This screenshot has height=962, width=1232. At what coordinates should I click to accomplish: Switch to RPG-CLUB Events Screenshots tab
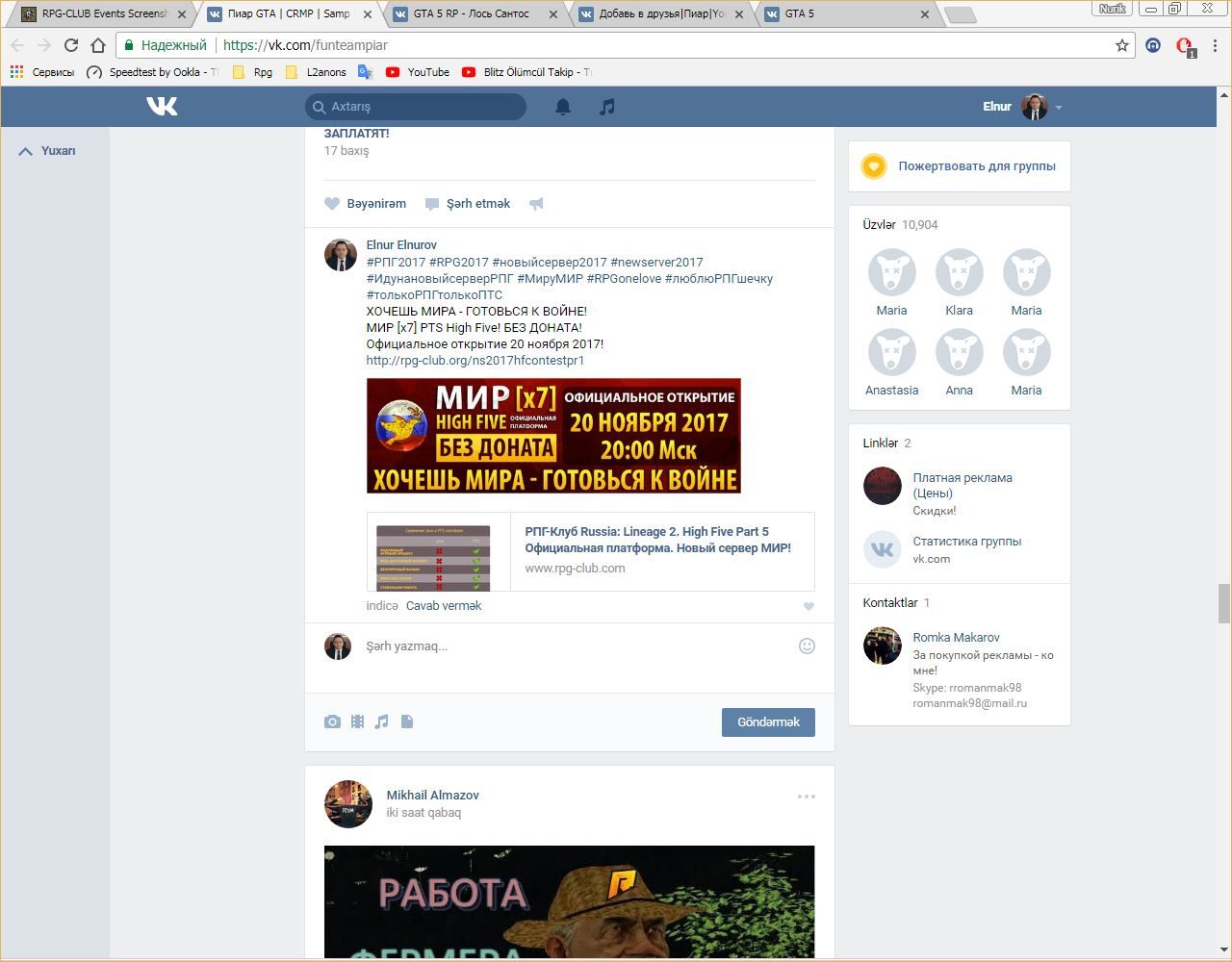pyautogui.click(x=104, y=14)
